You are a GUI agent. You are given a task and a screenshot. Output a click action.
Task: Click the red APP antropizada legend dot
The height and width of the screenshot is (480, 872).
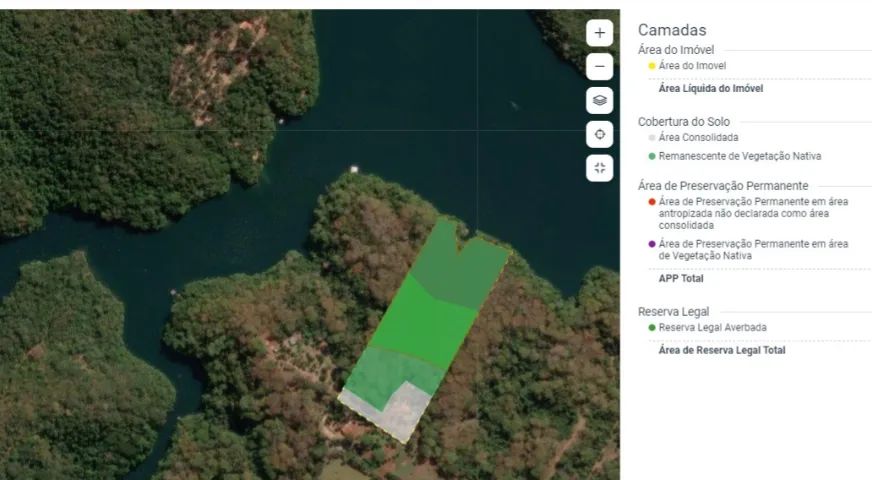(x=652, y=202)
